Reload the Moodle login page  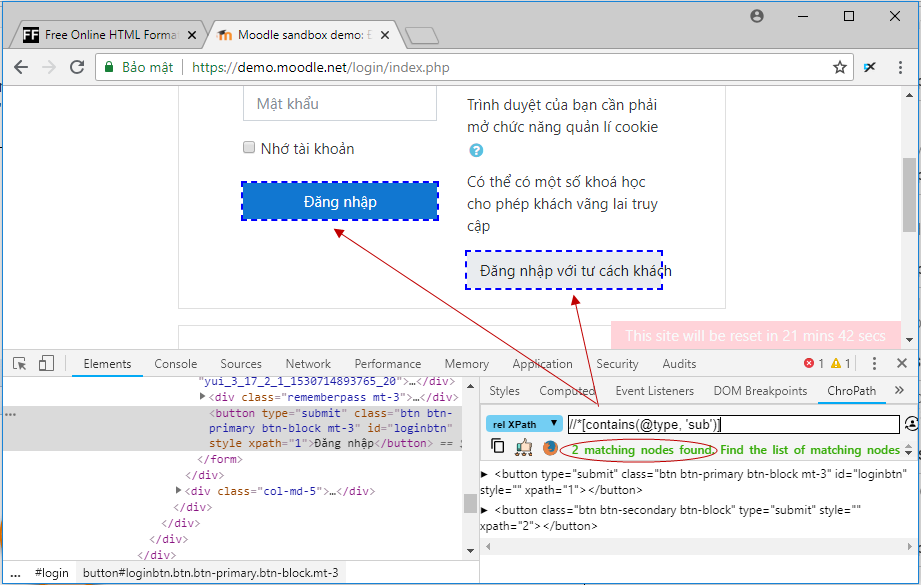click(x=77, y=67)
